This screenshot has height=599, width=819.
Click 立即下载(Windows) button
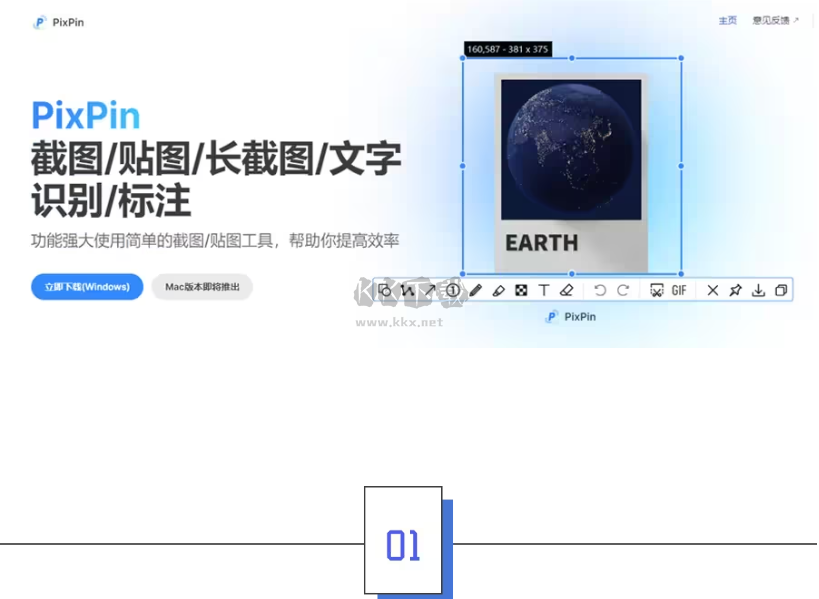pos(87,287)
